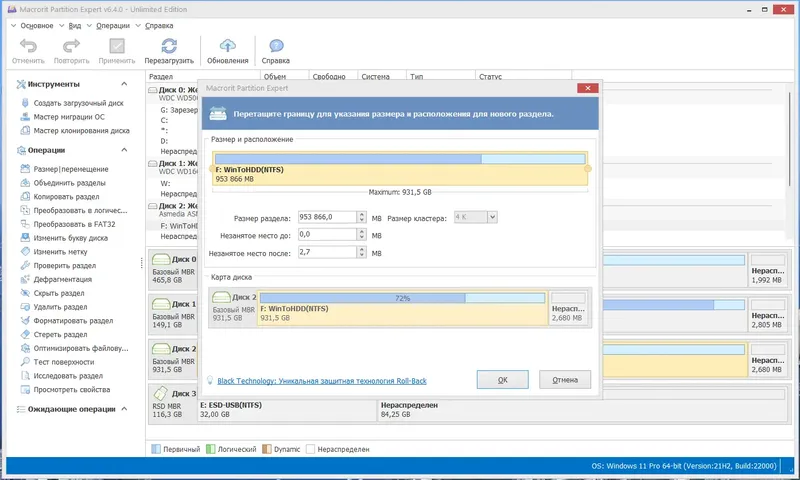Viewport: 800px width, 480px height.
Task: Collapse the Инструменты section
Action: coord(124,84)
